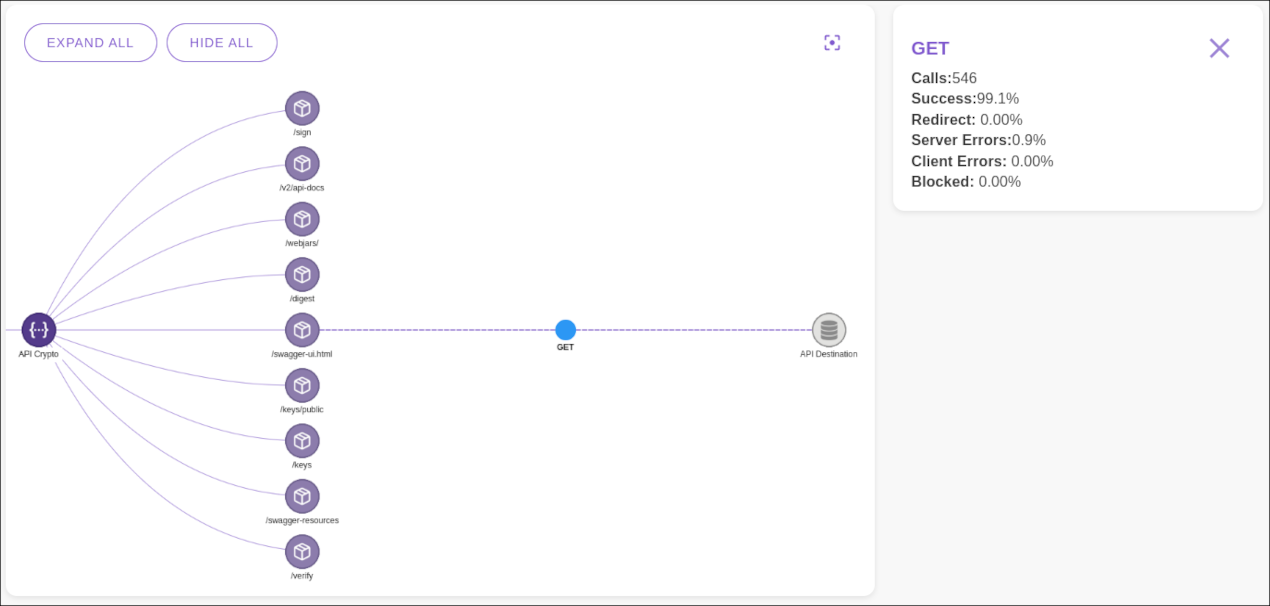Select the /v2/api-docs endpoint node
The width and height of the screenshot is (1270, 606).
[x=302, y=164]
